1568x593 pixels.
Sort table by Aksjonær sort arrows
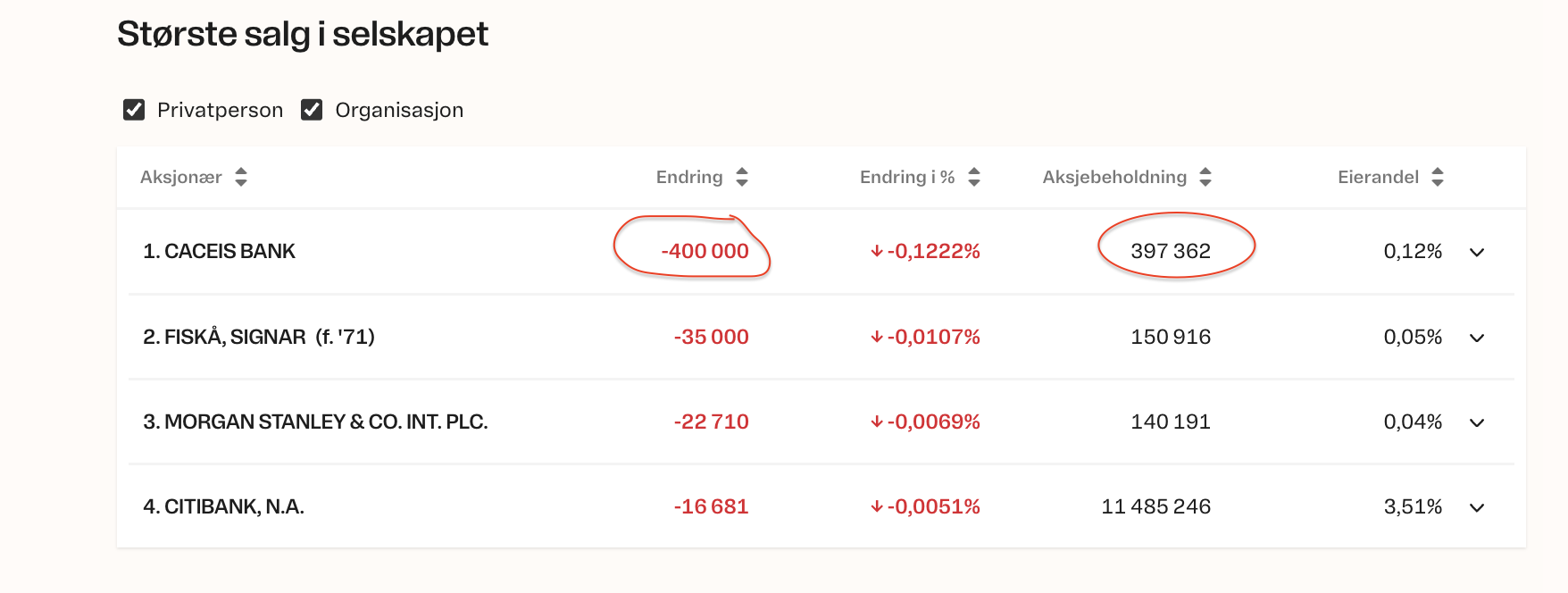241,177
